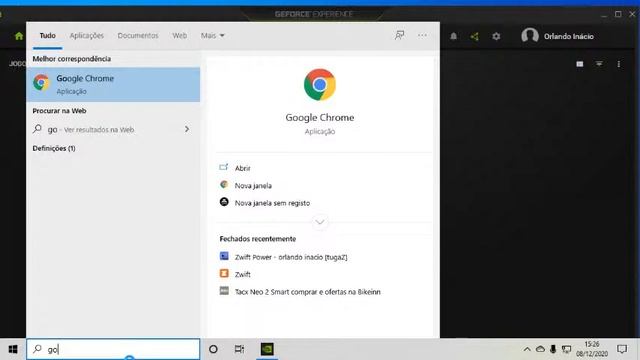Viewport: 640px width, 360px height.
Task: Expand the Mais dropdown menu
Action: [x=212, y=36]
